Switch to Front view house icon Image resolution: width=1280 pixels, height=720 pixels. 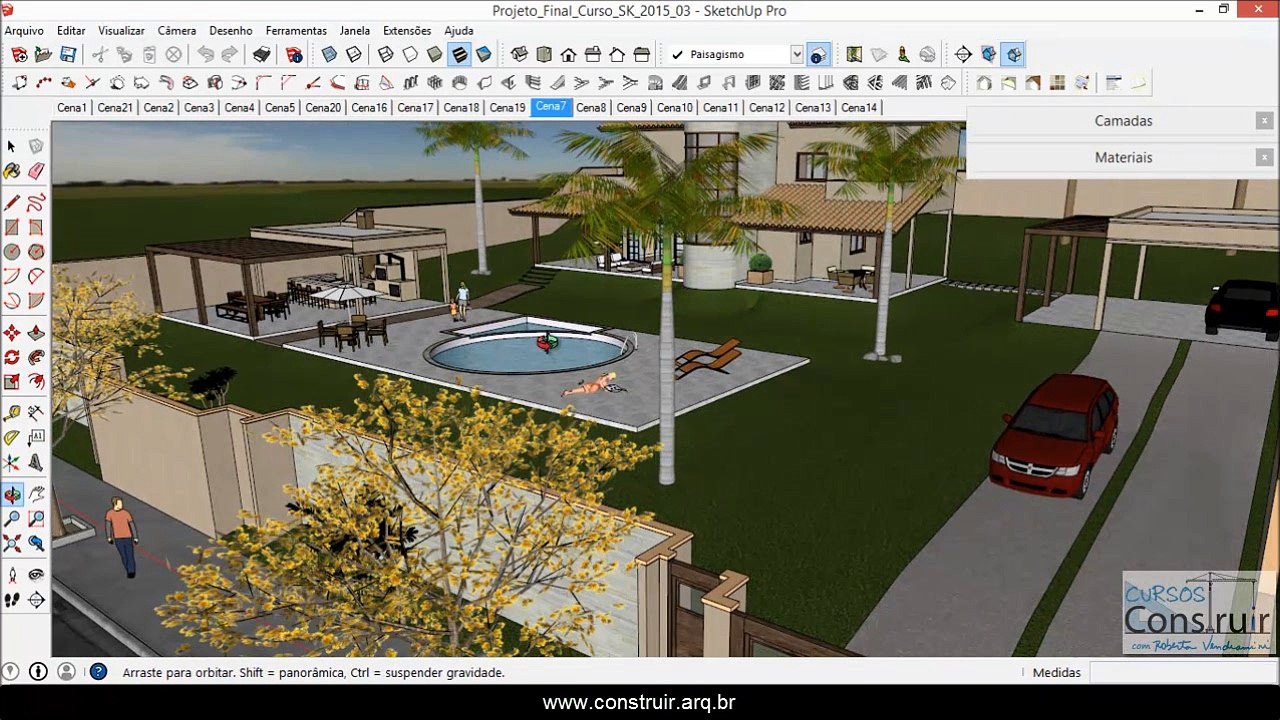568,54
